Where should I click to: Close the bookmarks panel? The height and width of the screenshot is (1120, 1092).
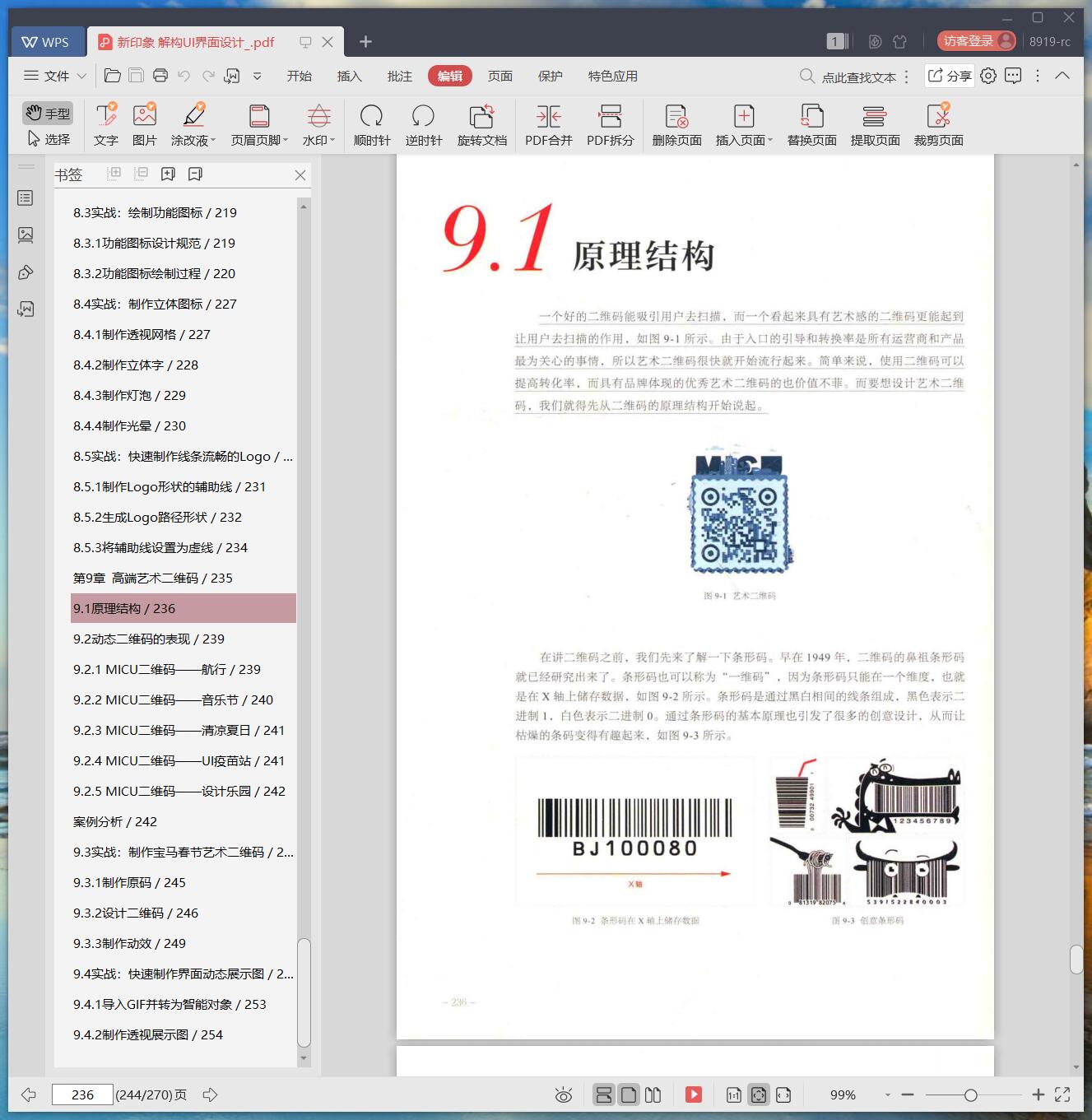[300, 175]
